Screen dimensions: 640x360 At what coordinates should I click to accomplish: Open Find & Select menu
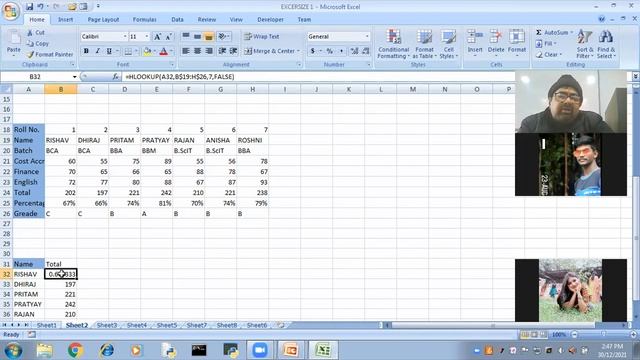coord(606,44)
